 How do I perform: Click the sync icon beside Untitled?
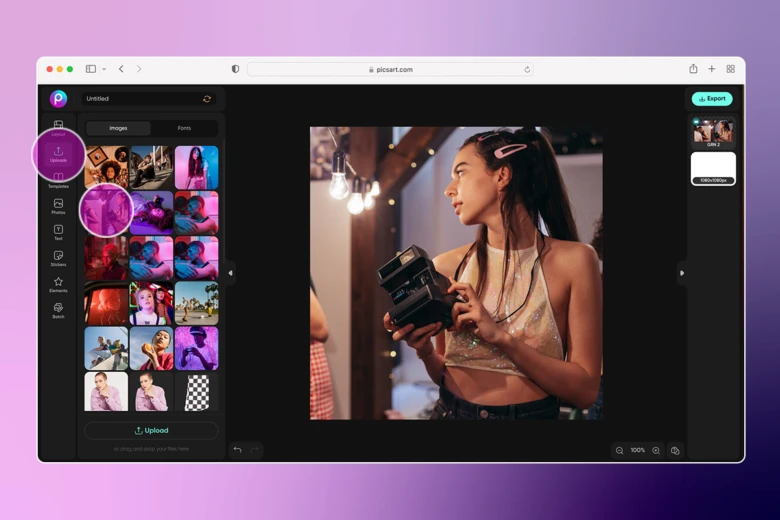tap(207, 99)
